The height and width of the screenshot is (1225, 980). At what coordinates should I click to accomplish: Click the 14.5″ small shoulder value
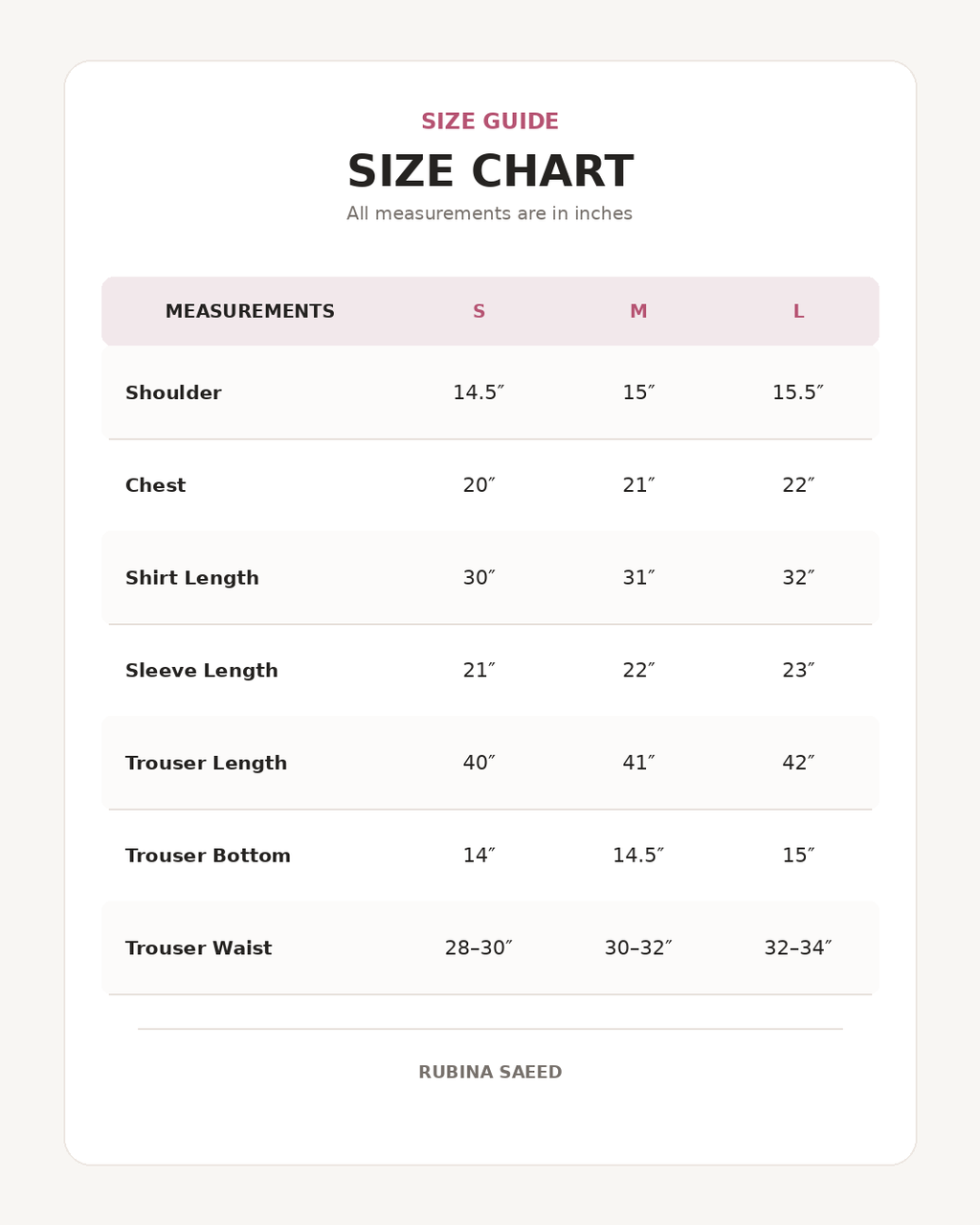479,393
